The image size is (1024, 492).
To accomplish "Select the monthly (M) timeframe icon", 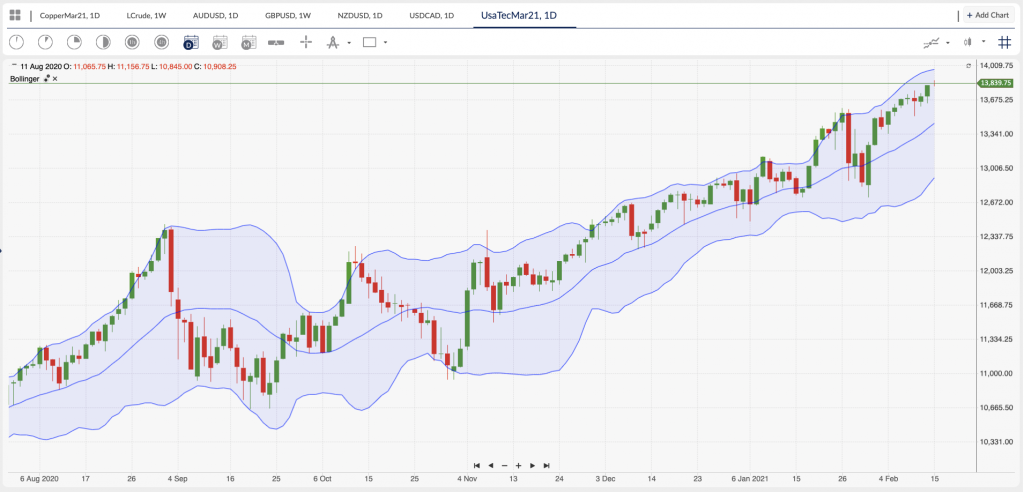I will click(x=249, y=42).
